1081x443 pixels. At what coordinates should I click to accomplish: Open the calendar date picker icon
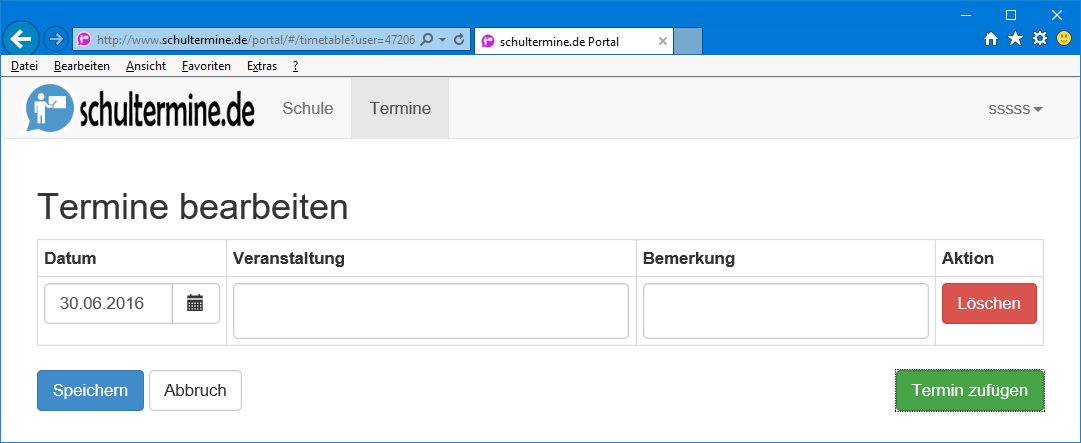196,303
